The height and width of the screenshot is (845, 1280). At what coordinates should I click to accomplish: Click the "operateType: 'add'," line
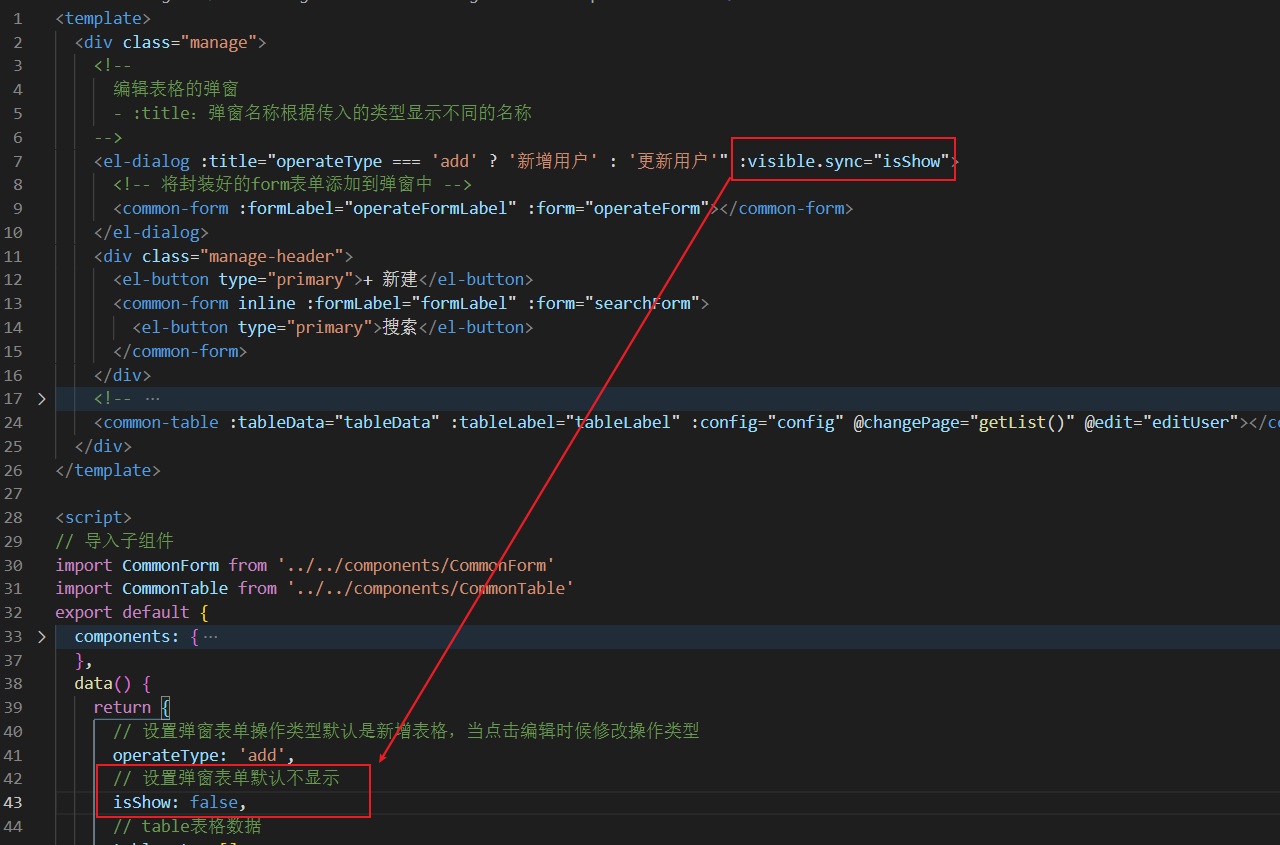point(203,755)
